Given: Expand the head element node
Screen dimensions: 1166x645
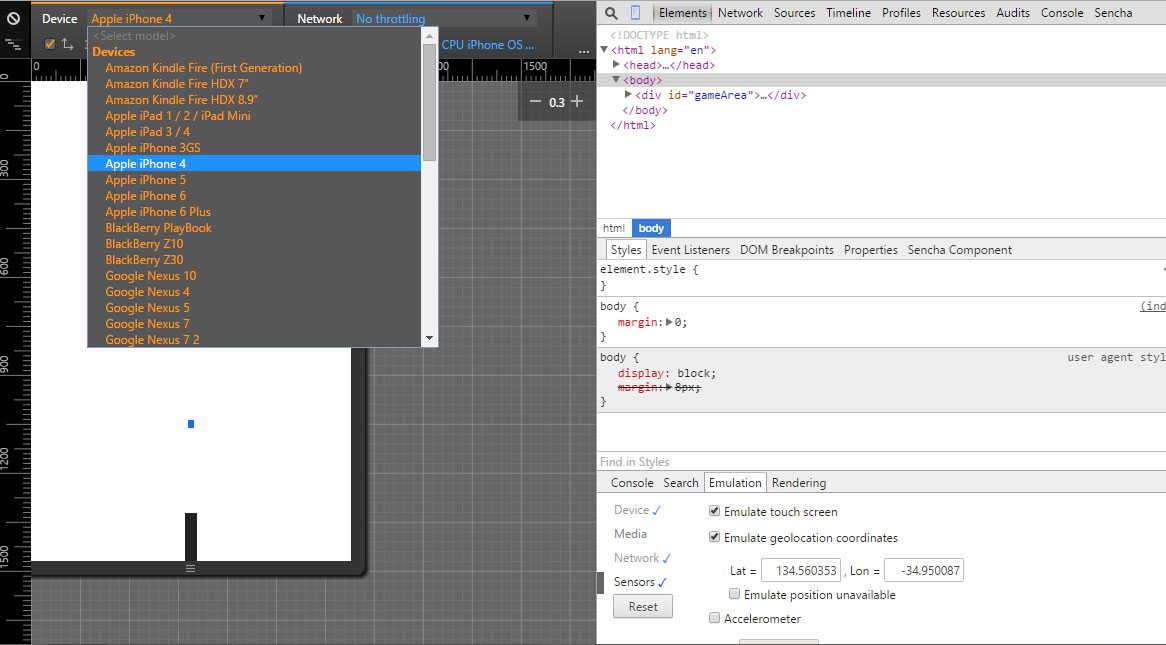Looking at the screenshot, I should tap(616, 65).
